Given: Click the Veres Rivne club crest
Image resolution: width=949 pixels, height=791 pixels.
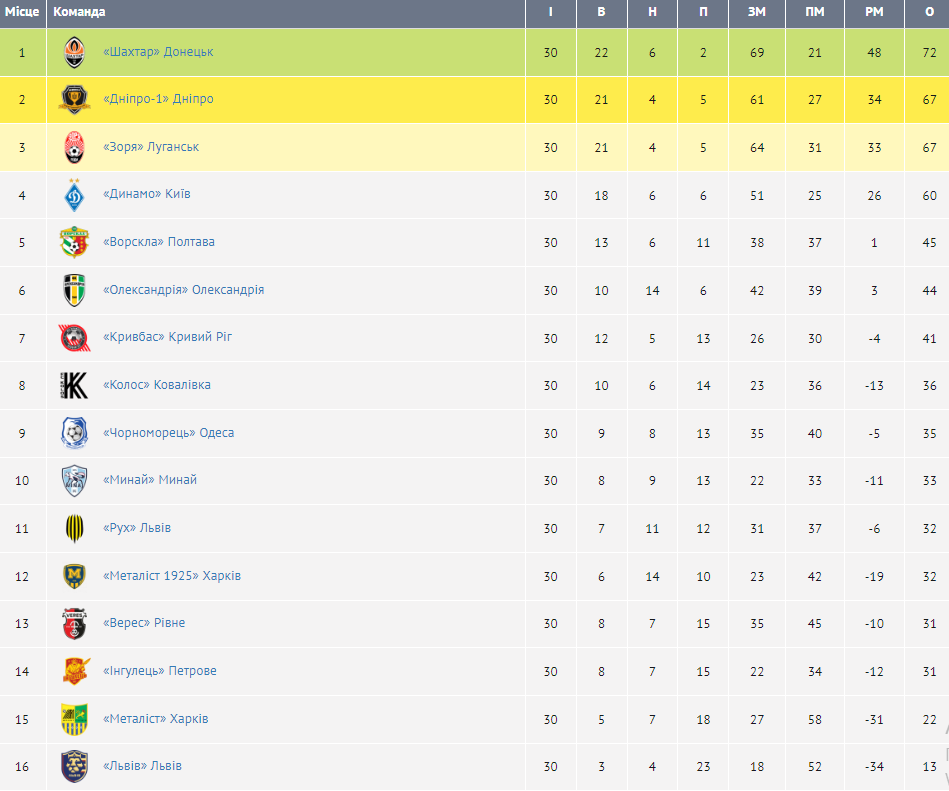Looking at the screenshot, I should click(x=75, y=623).
